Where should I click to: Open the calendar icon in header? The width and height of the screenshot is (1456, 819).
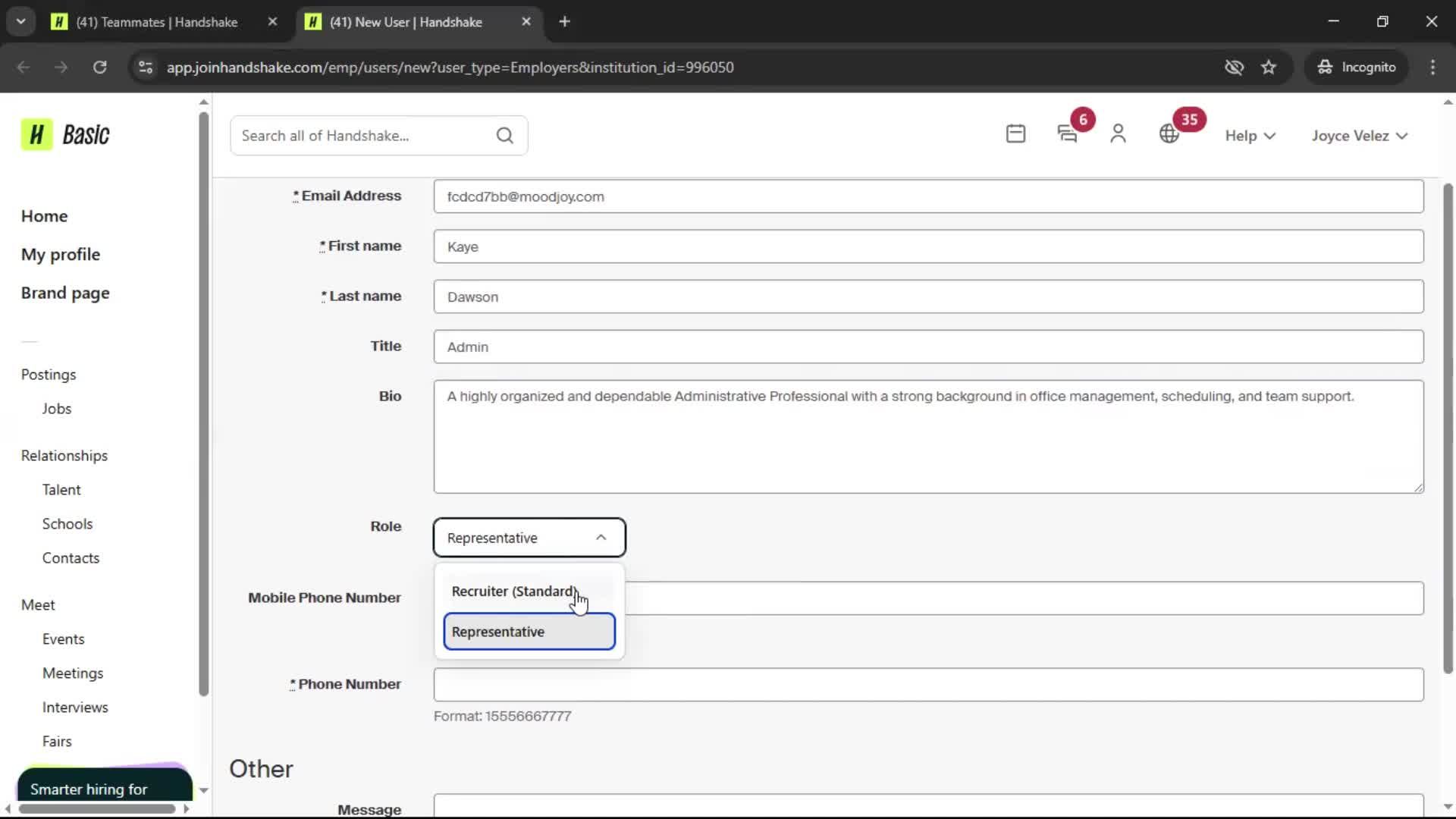[1015, 134]
